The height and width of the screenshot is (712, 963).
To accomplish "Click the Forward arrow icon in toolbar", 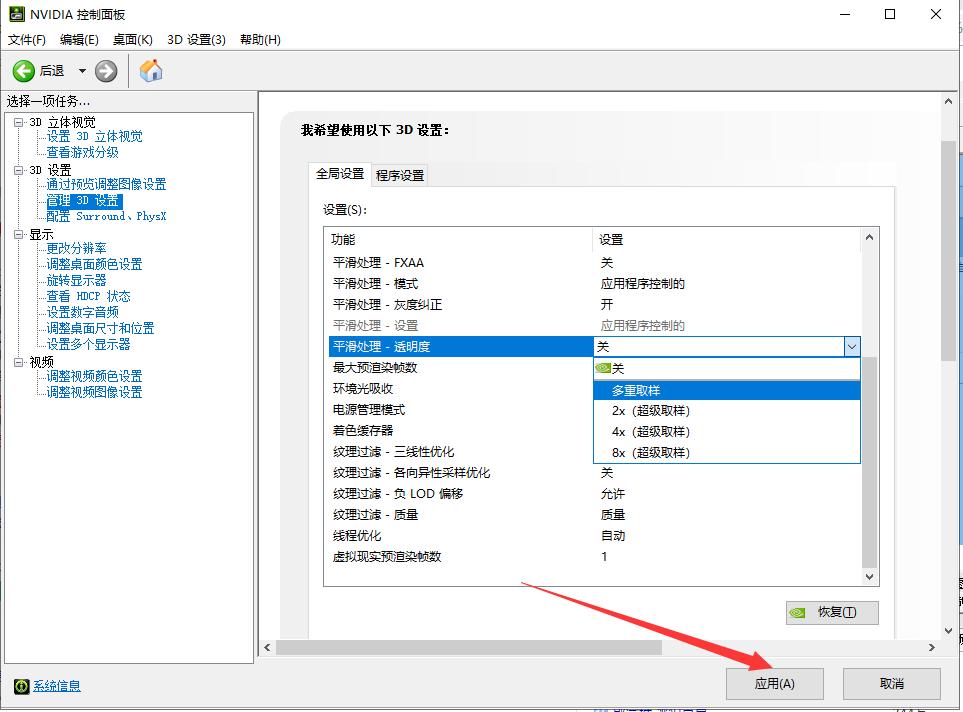I will pos(106,71).
